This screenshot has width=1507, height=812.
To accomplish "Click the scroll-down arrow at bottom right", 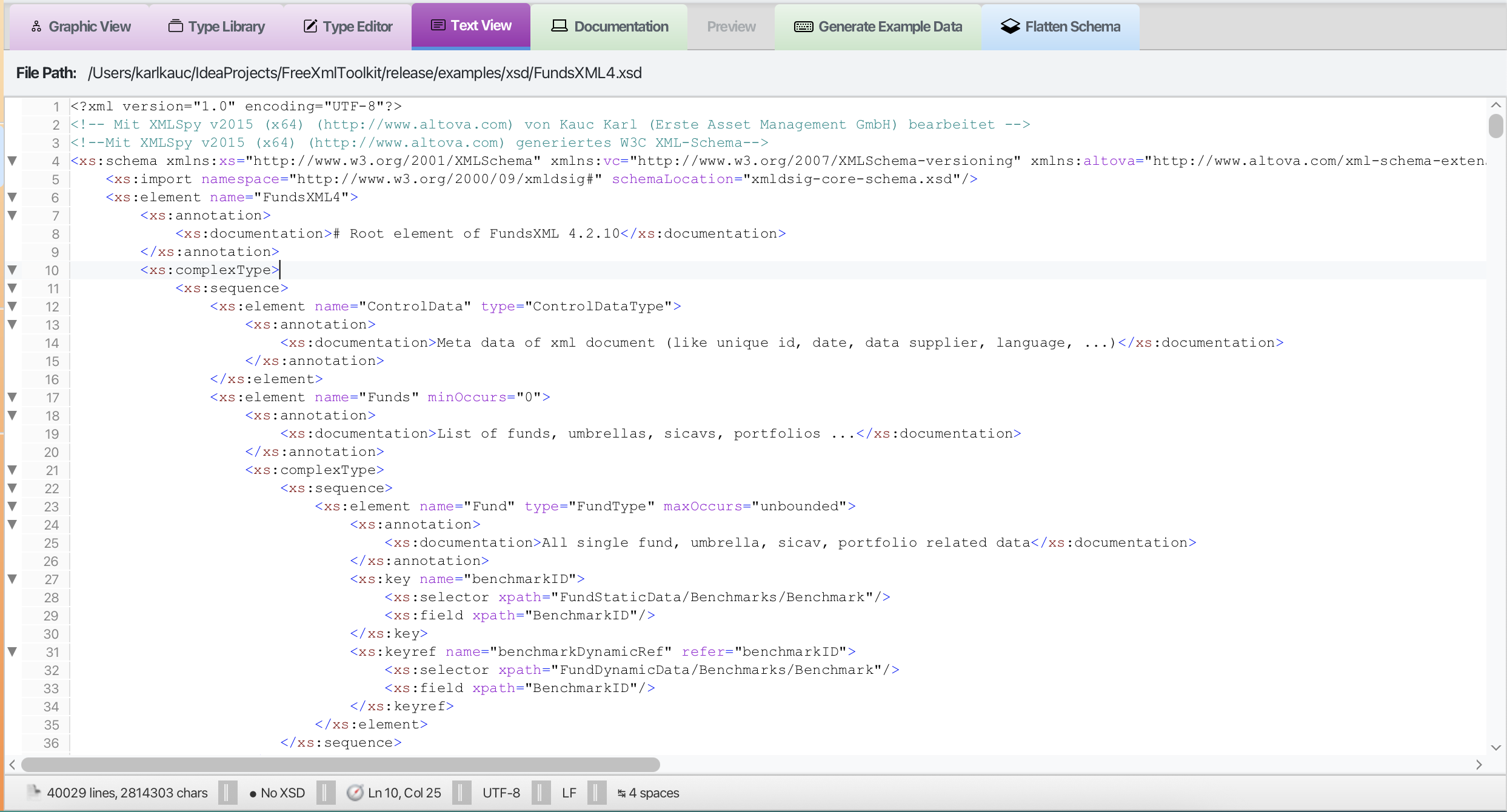I will click(x=1496, y=748).
